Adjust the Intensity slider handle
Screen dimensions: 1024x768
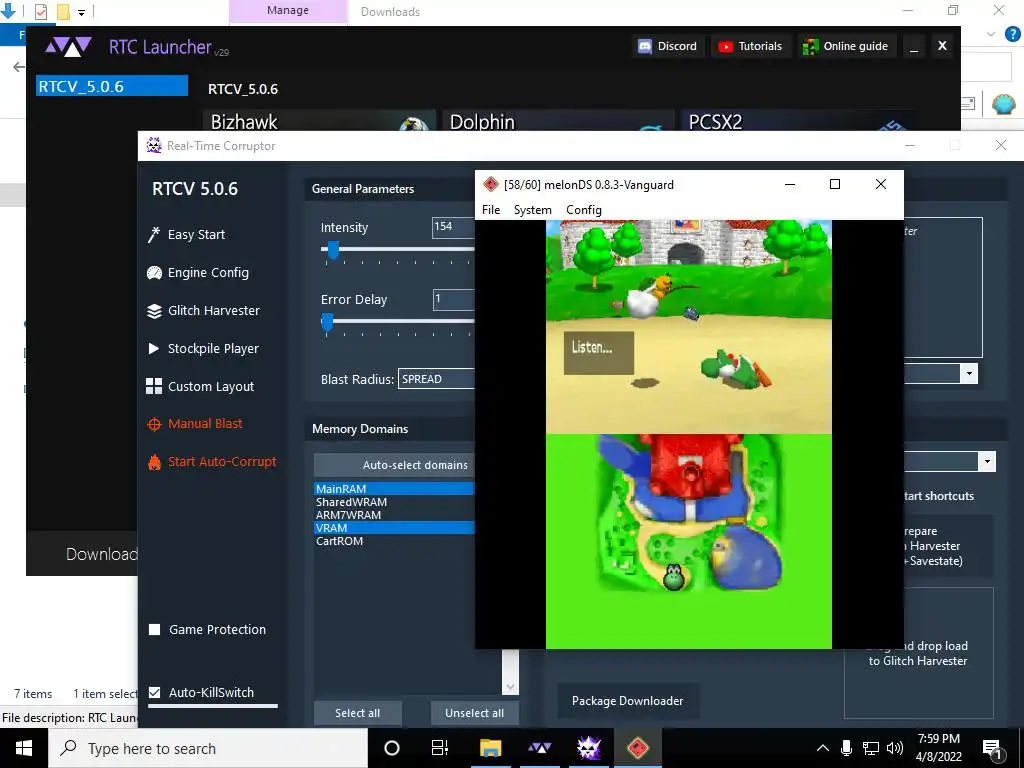[x=333, y=249]
